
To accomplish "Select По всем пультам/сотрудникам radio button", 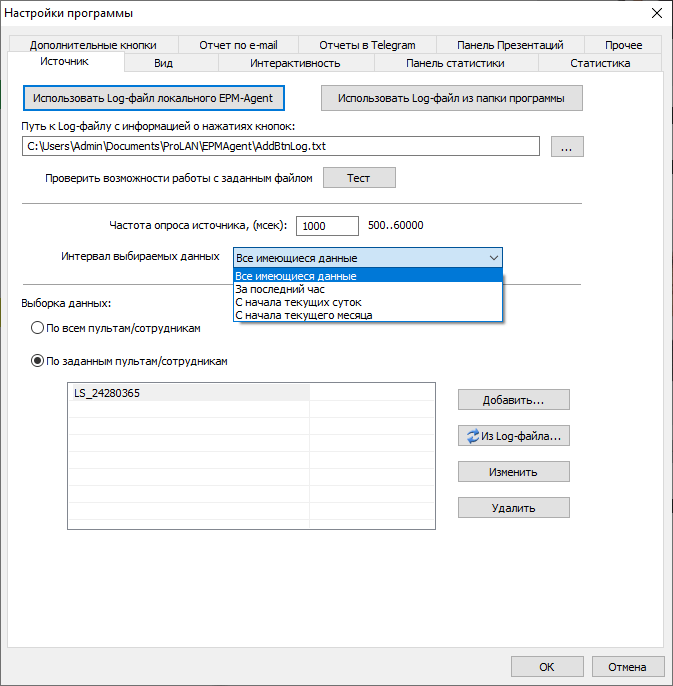I will coord(38,328).
